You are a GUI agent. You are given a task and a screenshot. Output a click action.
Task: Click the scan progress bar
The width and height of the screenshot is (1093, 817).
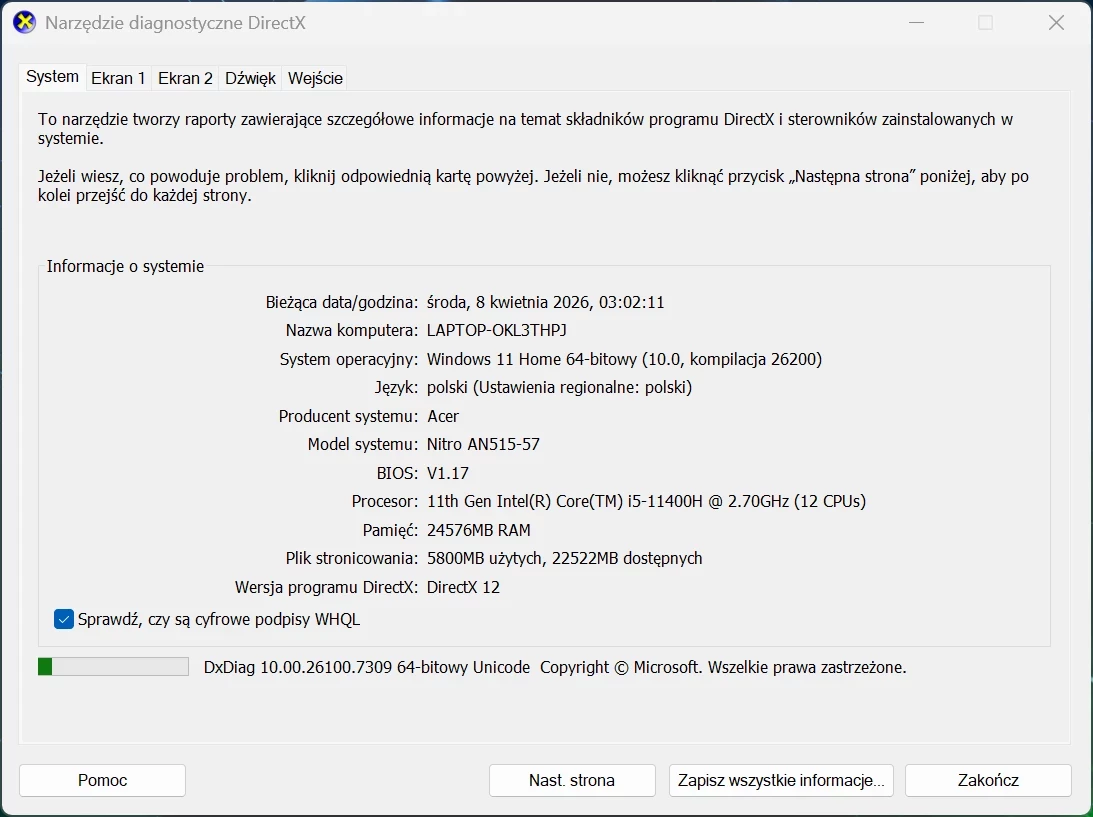coord(112,666)
